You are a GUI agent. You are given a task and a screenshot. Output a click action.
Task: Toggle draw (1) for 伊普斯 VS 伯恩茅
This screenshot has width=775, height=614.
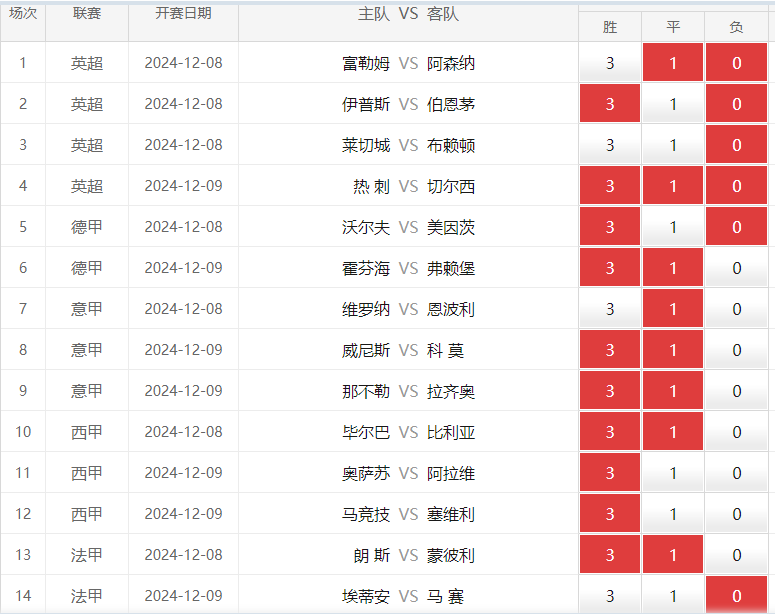click(x=673, y=103)
